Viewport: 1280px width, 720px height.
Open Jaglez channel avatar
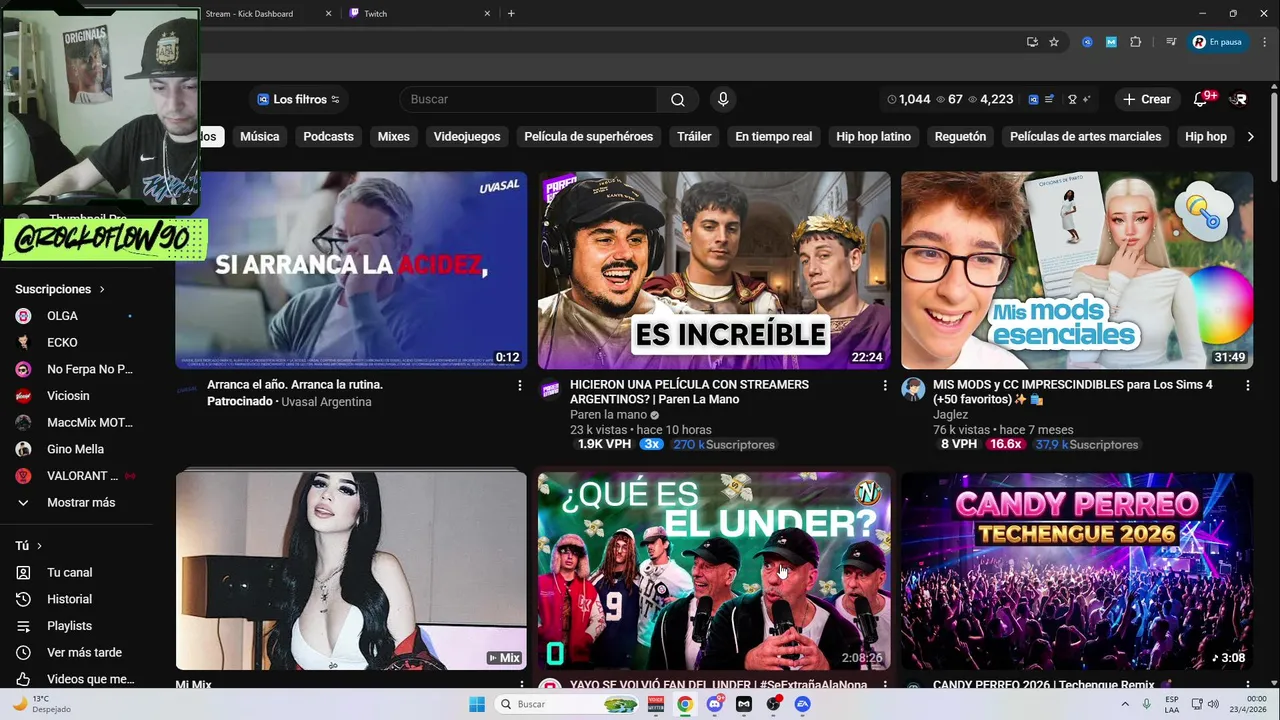(x=913, y=390)
